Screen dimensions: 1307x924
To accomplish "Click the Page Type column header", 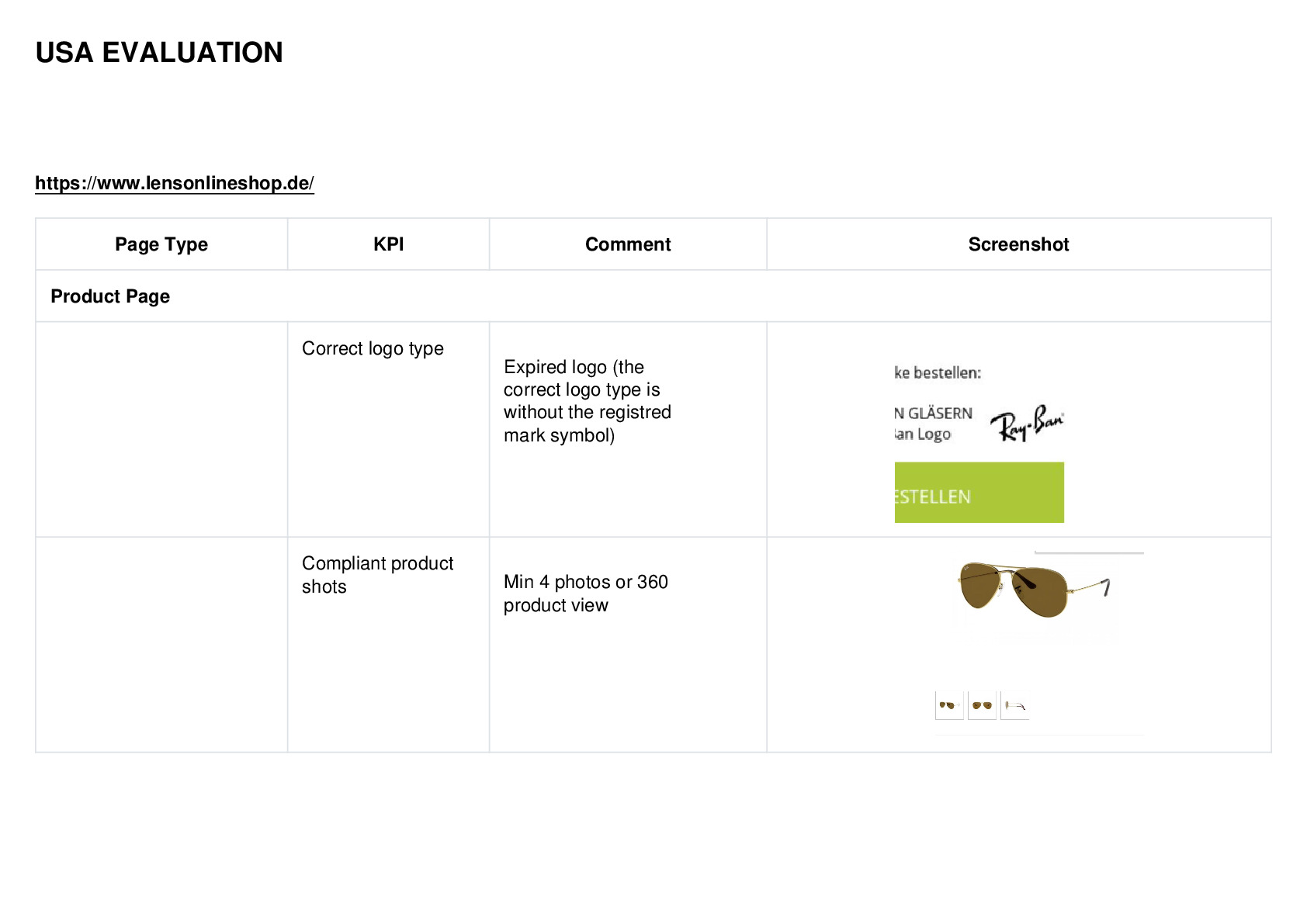I will pyautogui.click(x=161, y=244).
